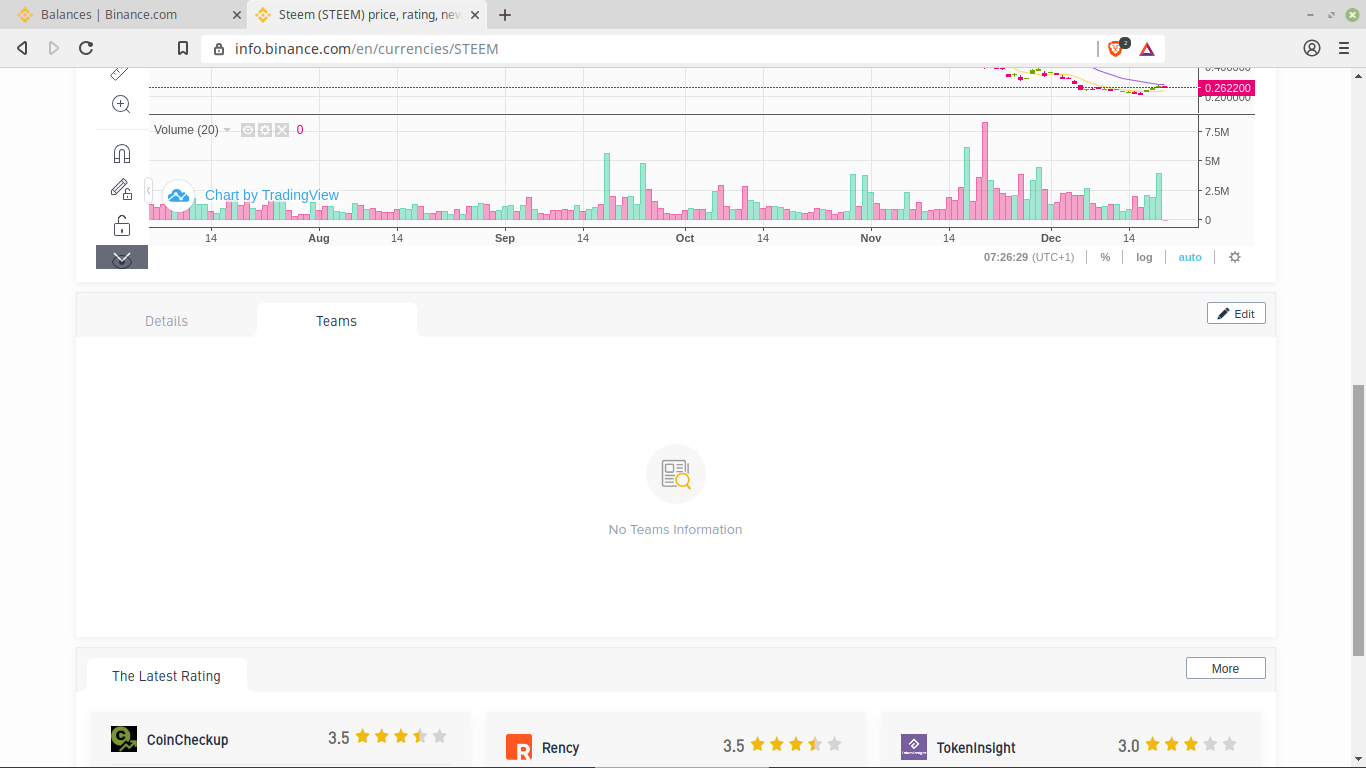The width and height of the screenshot is (1366, 768).
Task: Open the Chart by TradingView link
Action: pos(272,195)
